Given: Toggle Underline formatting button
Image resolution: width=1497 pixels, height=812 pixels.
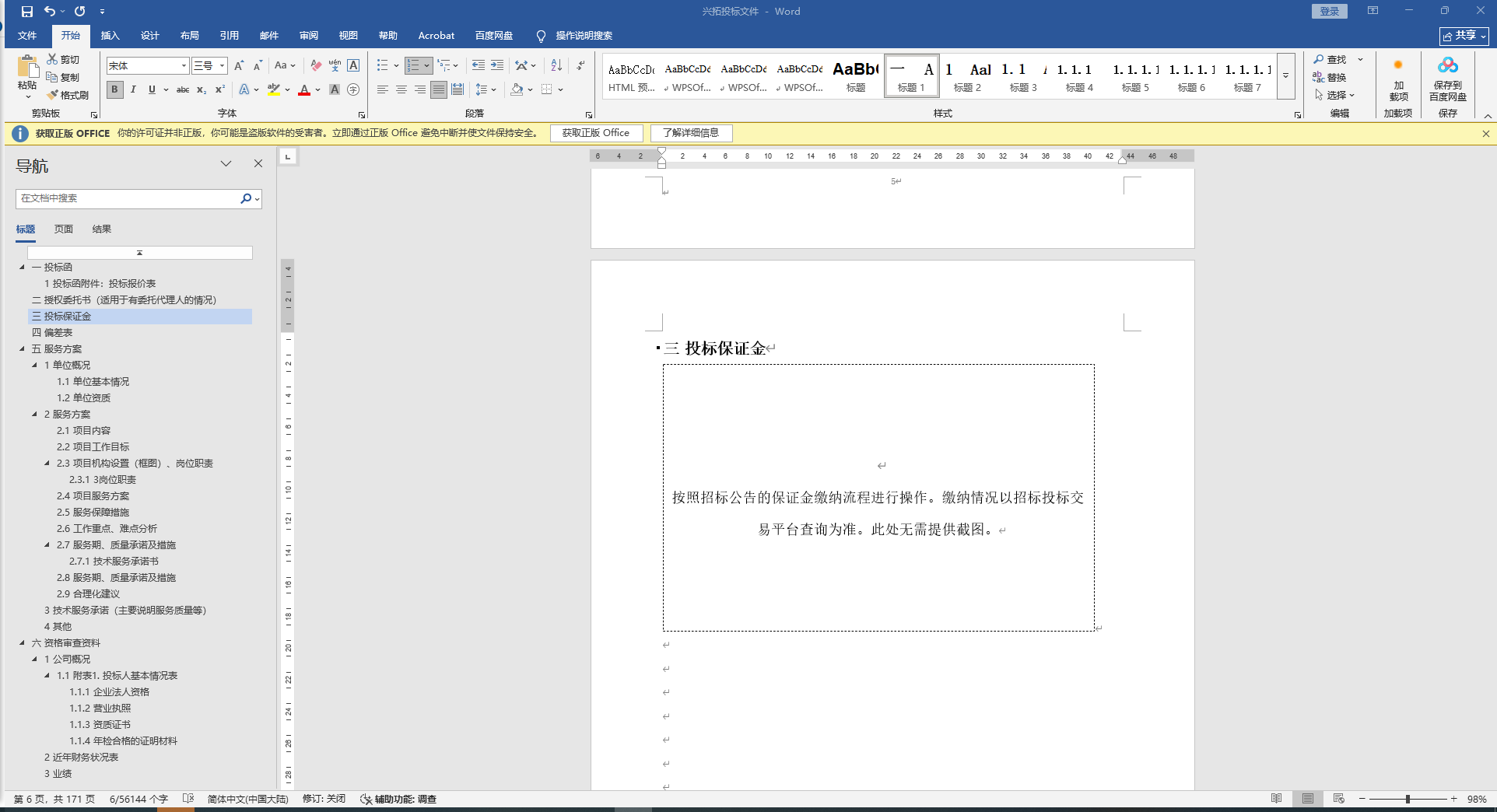Looking at the screenshot, I should click(x=152, y=89).
